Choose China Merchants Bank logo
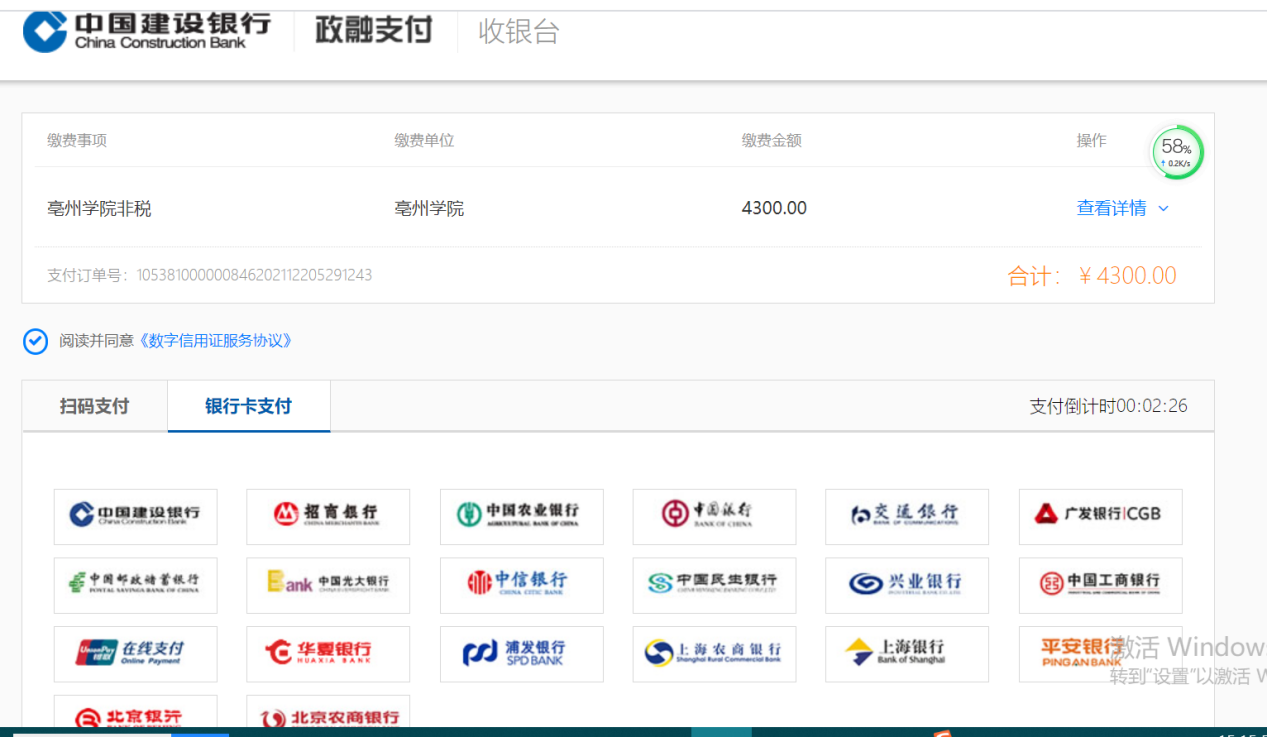 328,516
